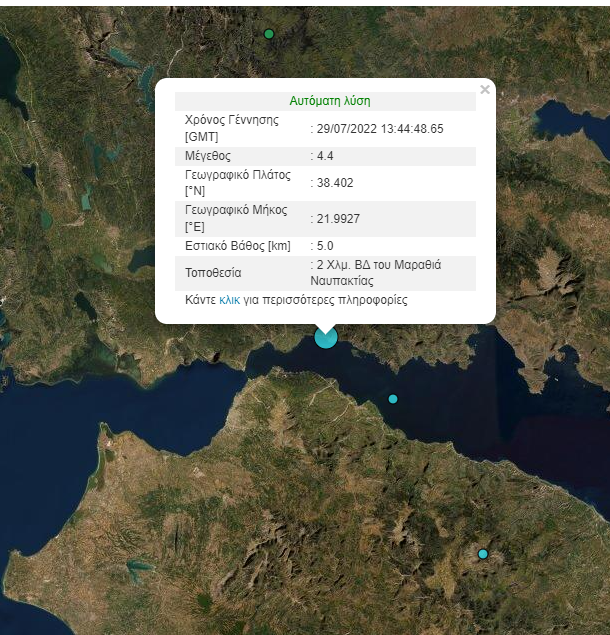
Task: Click the 'Γεωγραφικό Μήκος [°E]' label
Action: click(x=236, y=218)
